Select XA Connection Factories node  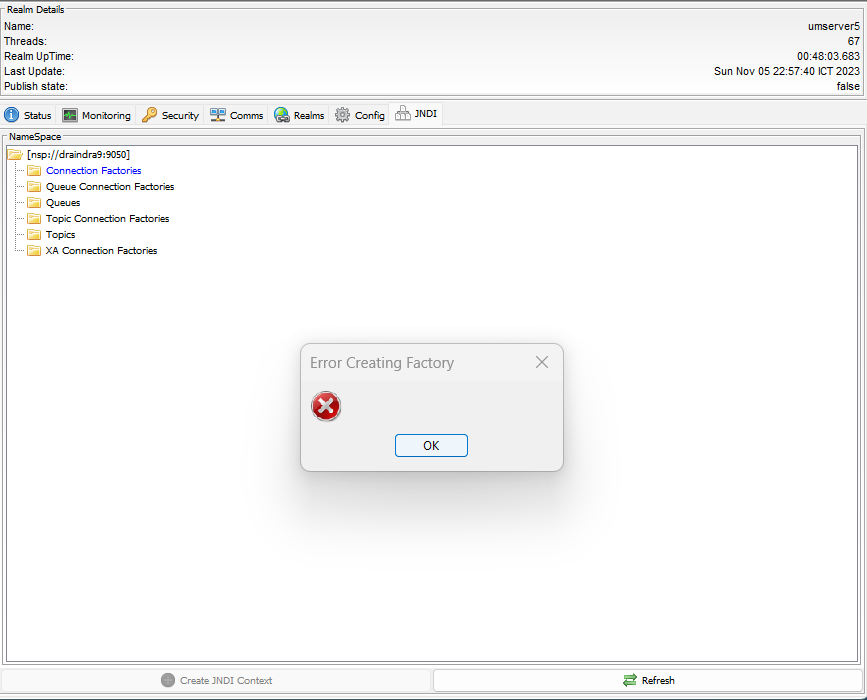[x=101, y=250]
